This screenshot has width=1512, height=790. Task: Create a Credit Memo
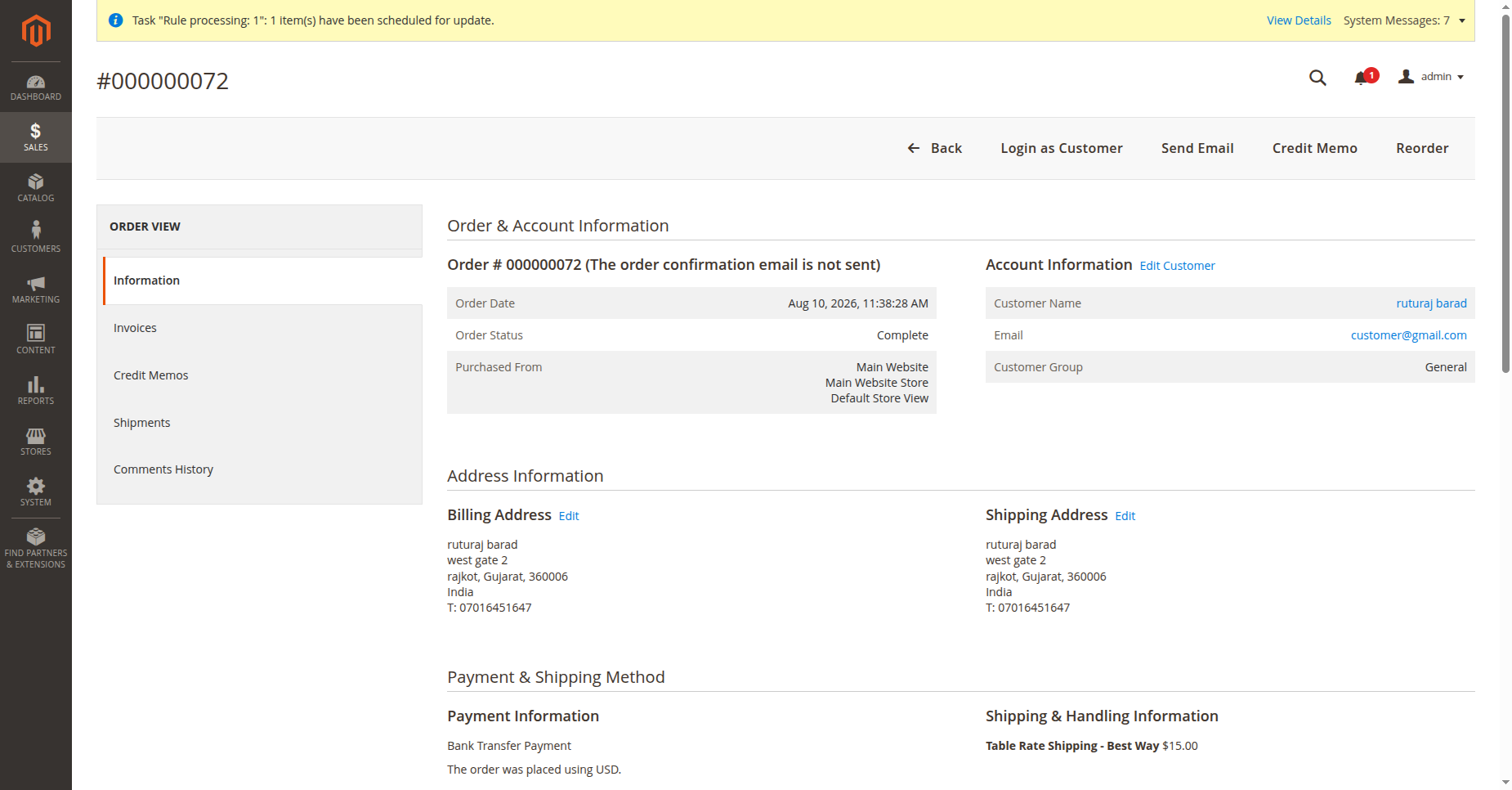pos(1314,148)
